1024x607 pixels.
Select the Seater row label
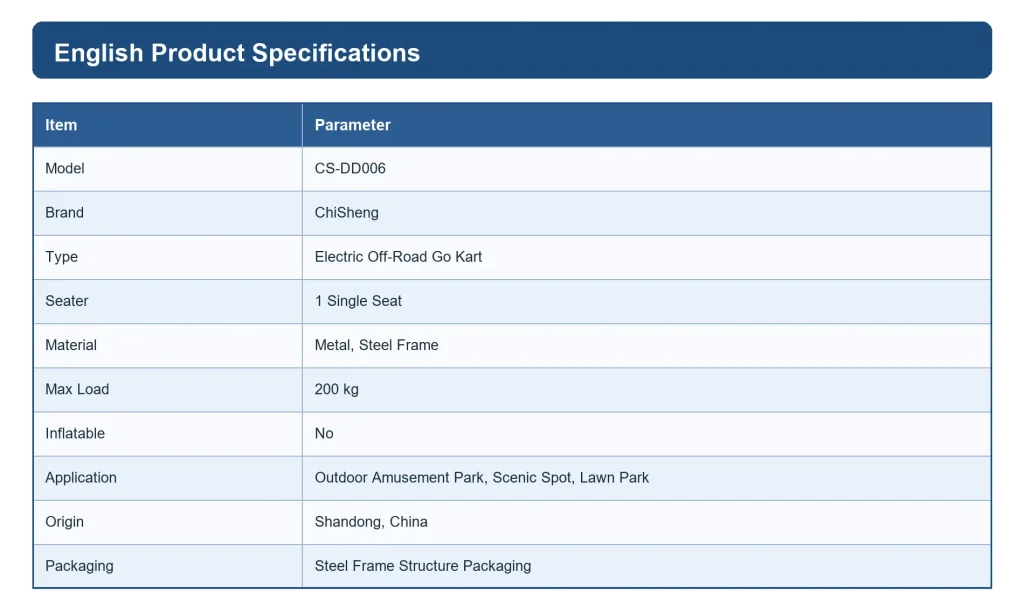coord(67,301)
